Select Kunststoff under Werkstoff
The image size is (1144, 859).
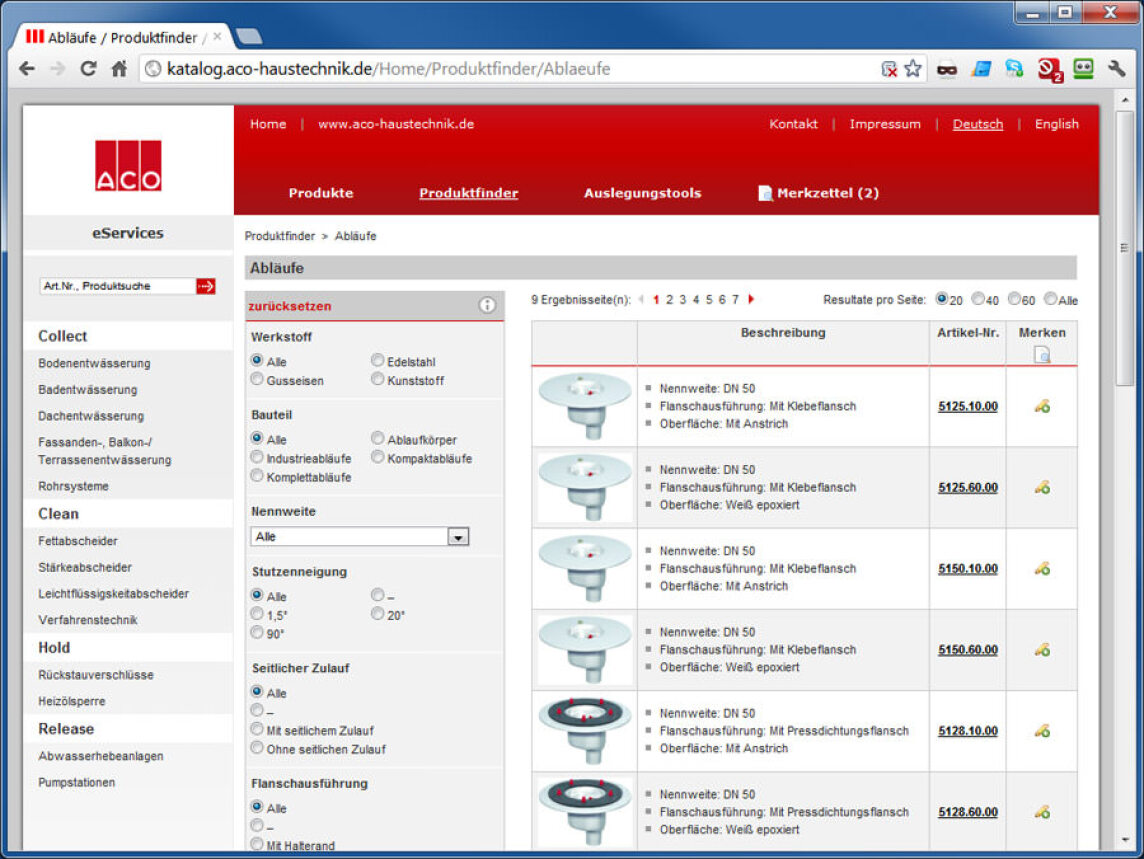pyautogui.click(x=377, y=380)
